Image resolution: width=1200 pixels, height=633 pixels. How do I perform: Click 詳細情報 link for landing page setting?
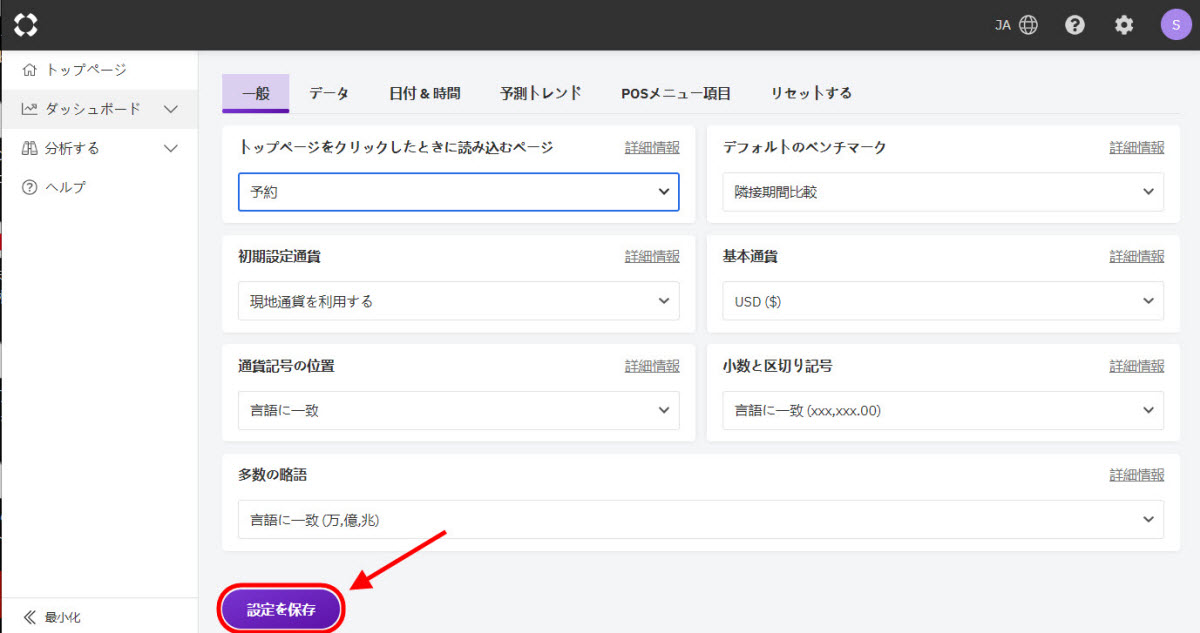tap(652, 147)
